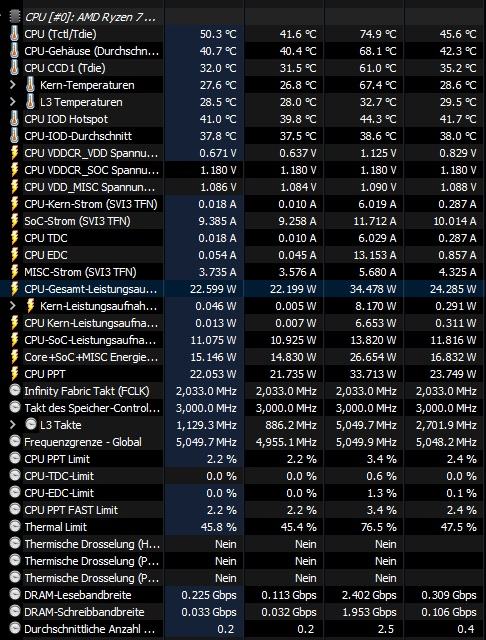Click maximum value 67.4 °C of Kern-Temperaturen

tap(378, 85)
